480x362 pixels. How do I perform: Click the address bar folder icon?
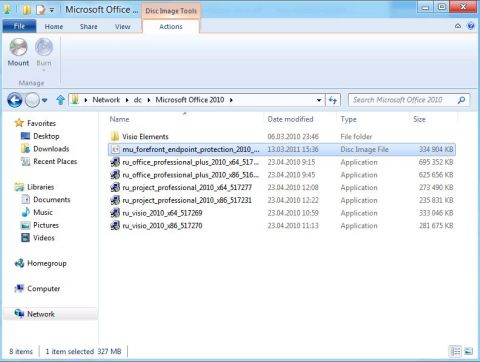75,100
